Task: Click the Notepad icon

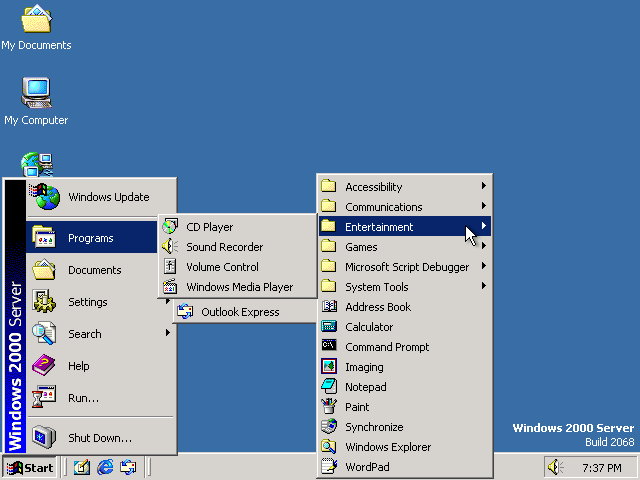Action: (x=329, y=386)
